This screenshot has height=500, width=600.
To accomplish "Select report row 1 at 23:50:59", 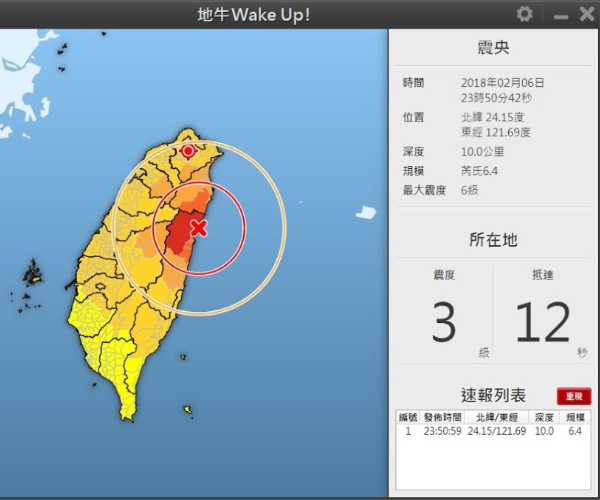I will pyautogui.click(x=490, y=431).
